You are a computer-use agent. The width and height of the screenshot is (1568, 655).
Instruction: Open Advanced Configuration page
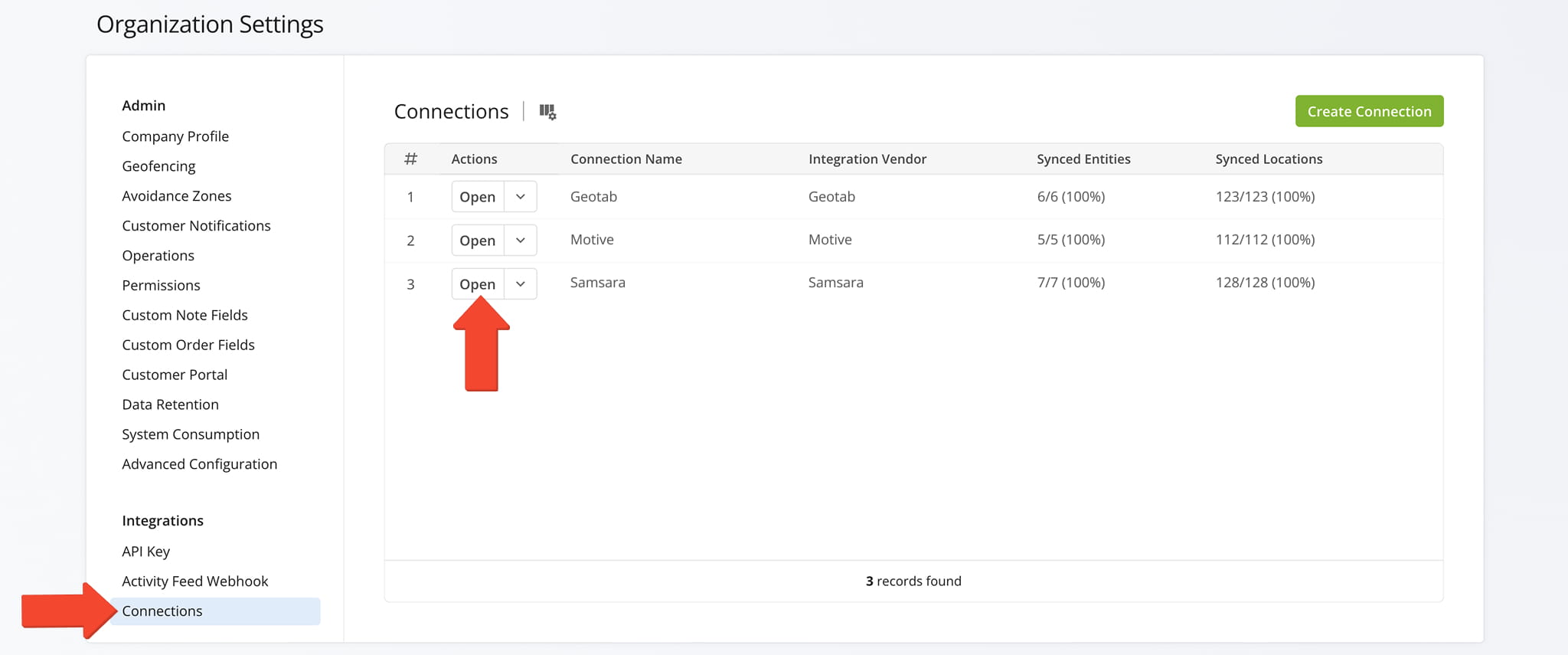199,465
